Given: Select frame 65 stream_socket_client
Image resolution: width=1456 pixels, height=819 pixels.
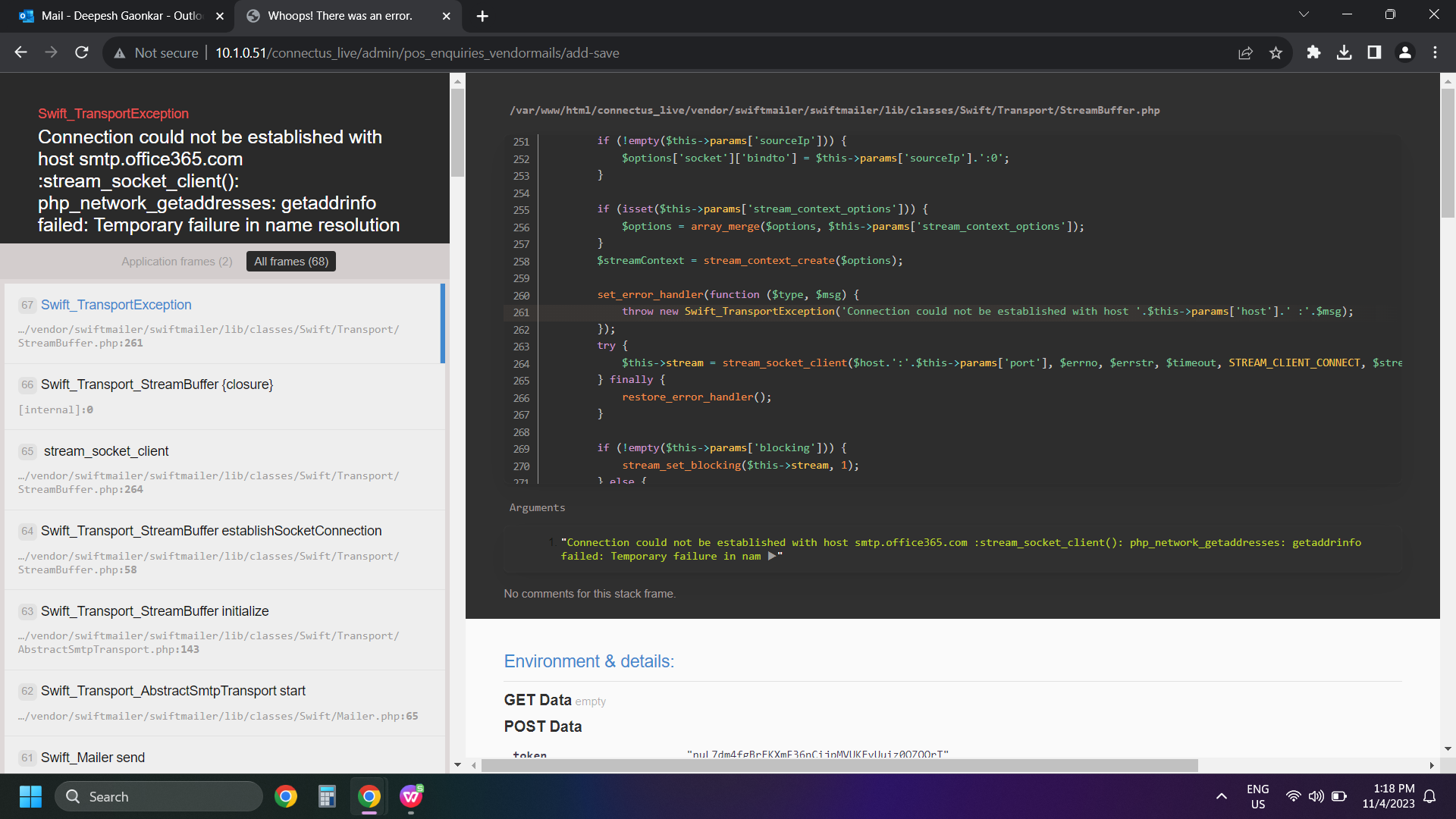Looking at the screenshot, I should click(x=224, y=470).
